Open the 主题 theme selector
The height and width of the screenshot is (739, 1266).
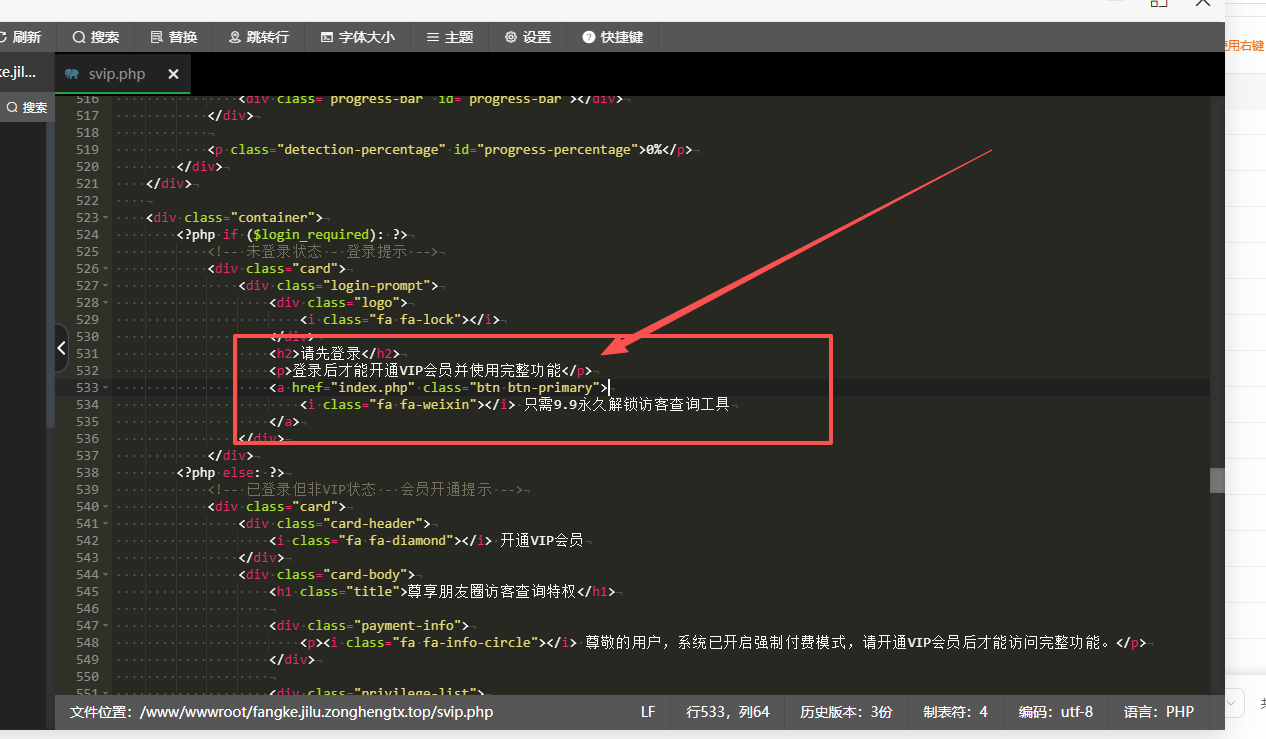point(449,36)
